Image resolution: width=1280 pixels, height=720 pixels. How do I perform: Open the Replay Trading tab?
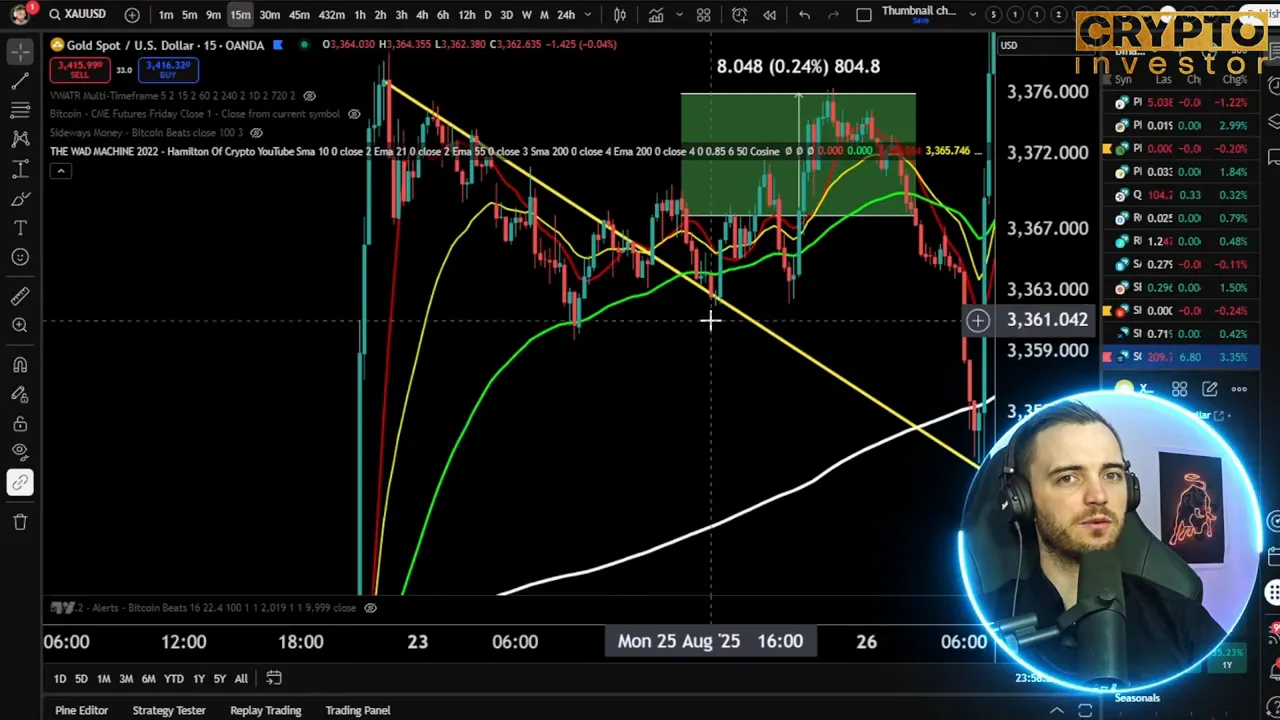(265, 710)
